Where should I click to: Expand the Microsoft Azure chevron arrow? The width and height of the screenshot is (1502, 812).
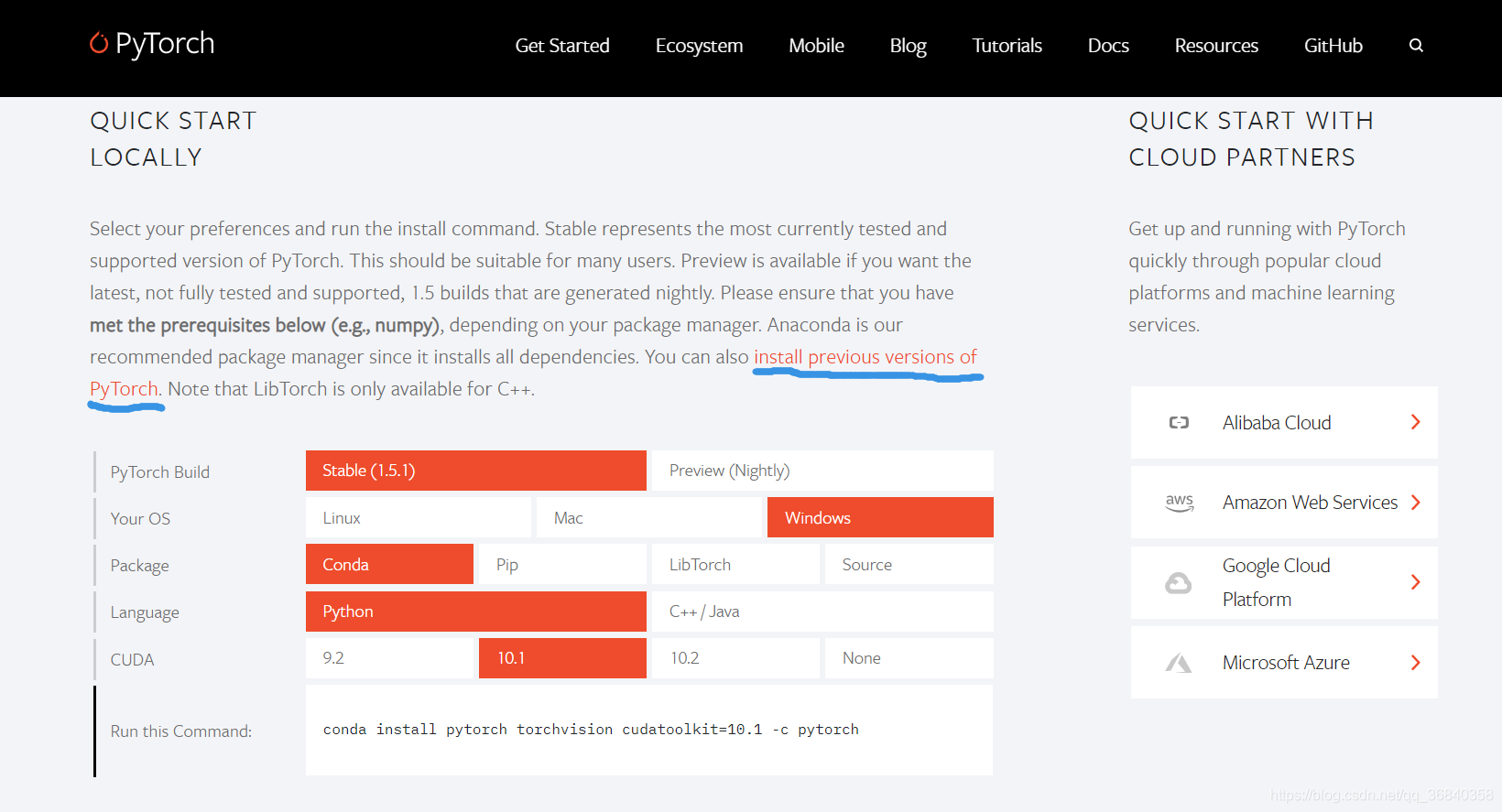[x=1416, y=663]
